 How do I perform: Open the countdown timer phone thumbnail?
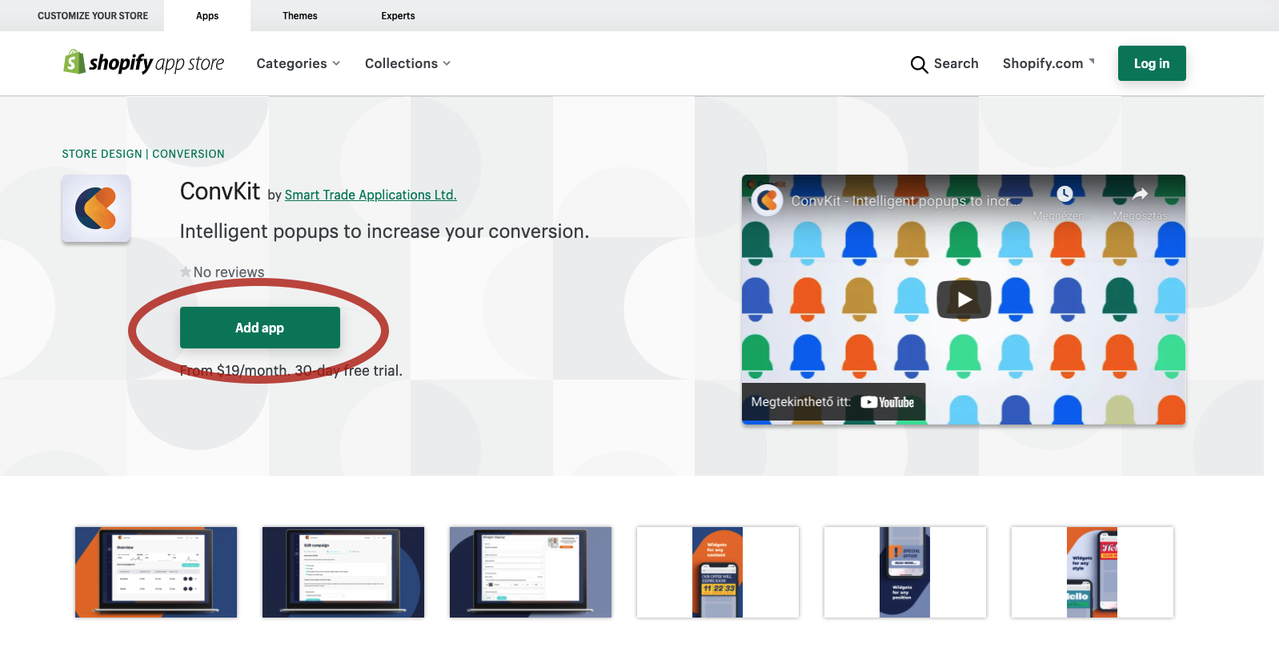point(718,572)
